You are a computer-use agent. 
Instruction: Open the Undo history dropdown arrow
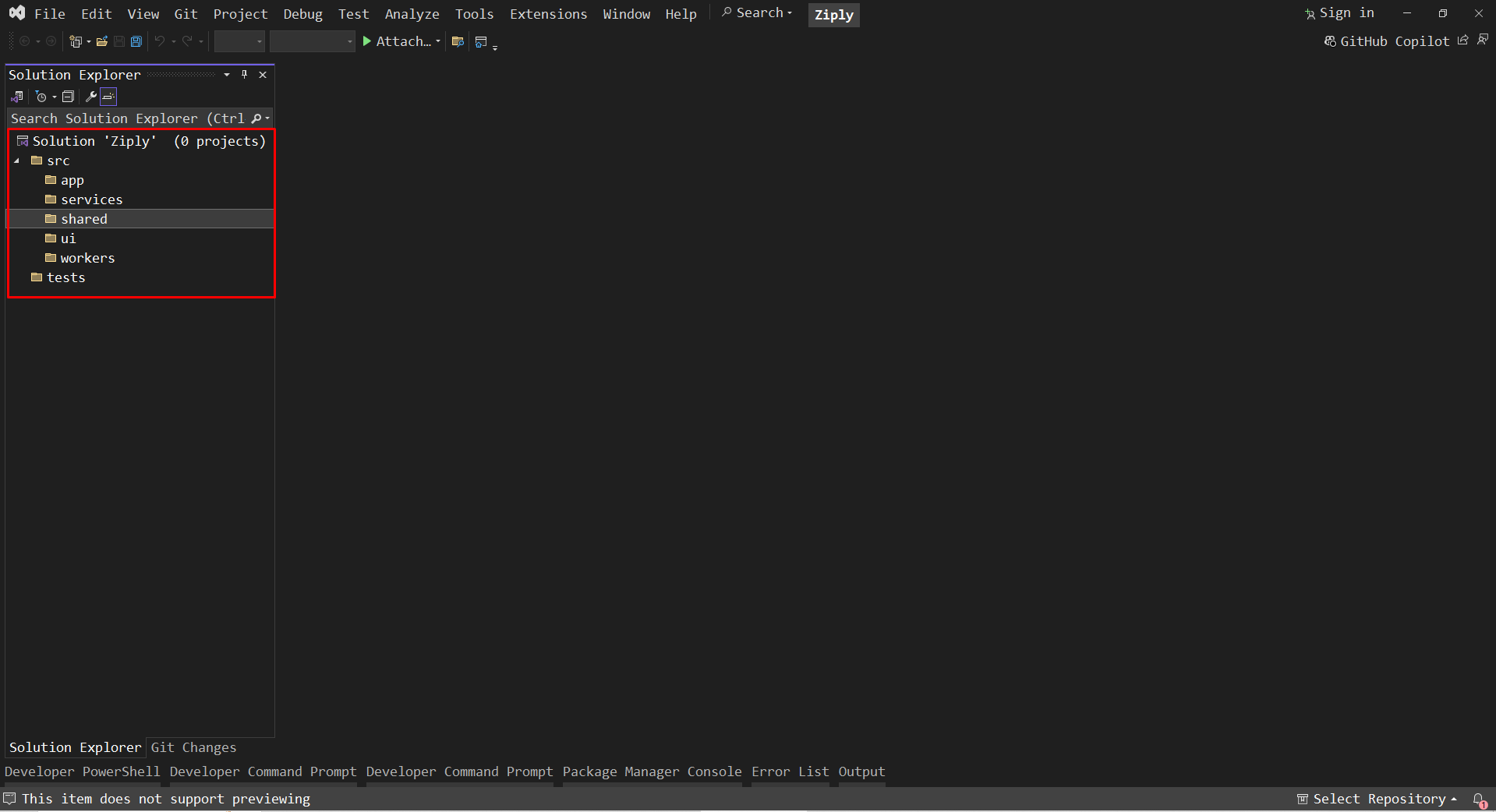(173, 41)
